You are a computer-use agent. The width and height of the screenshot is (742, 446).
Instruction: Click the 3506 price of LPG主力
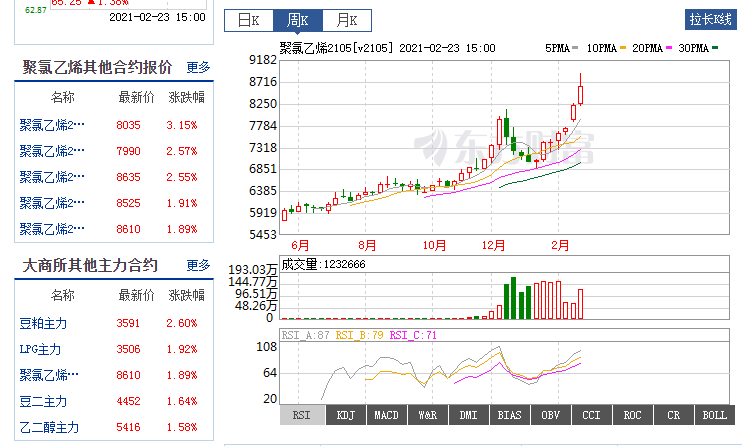pos(128,349)
